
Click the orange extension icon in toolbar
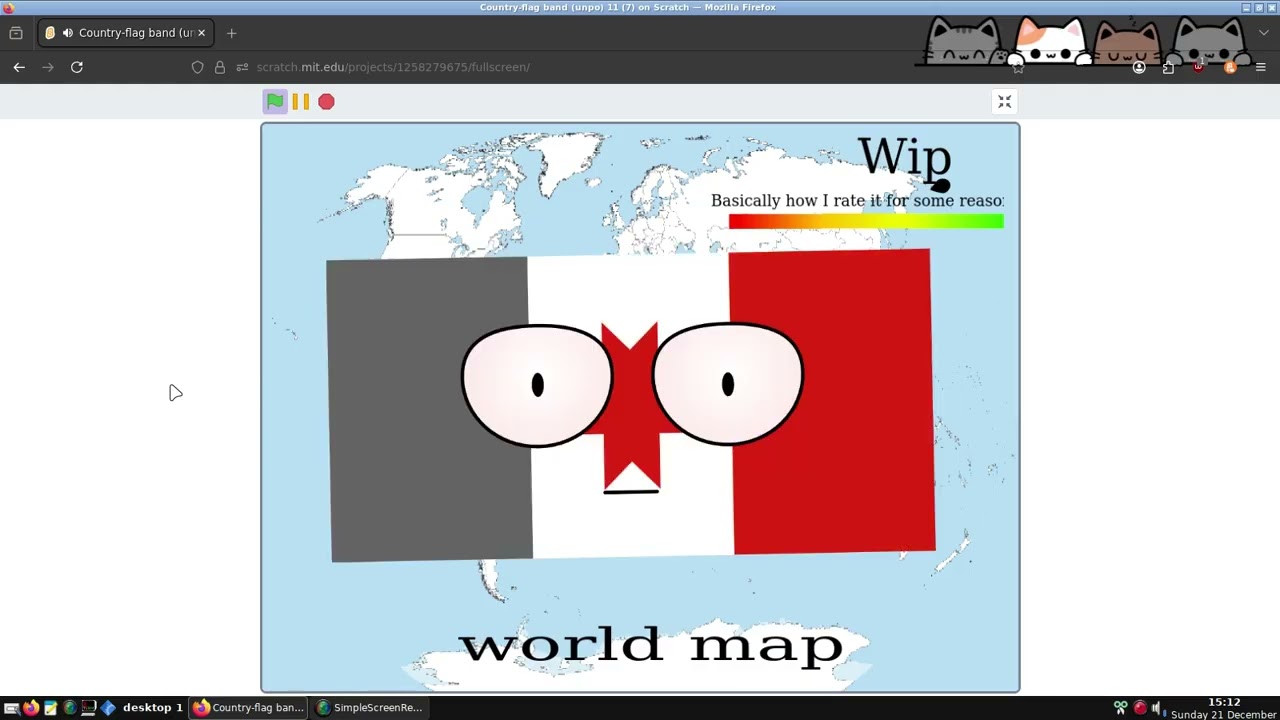1230,67
